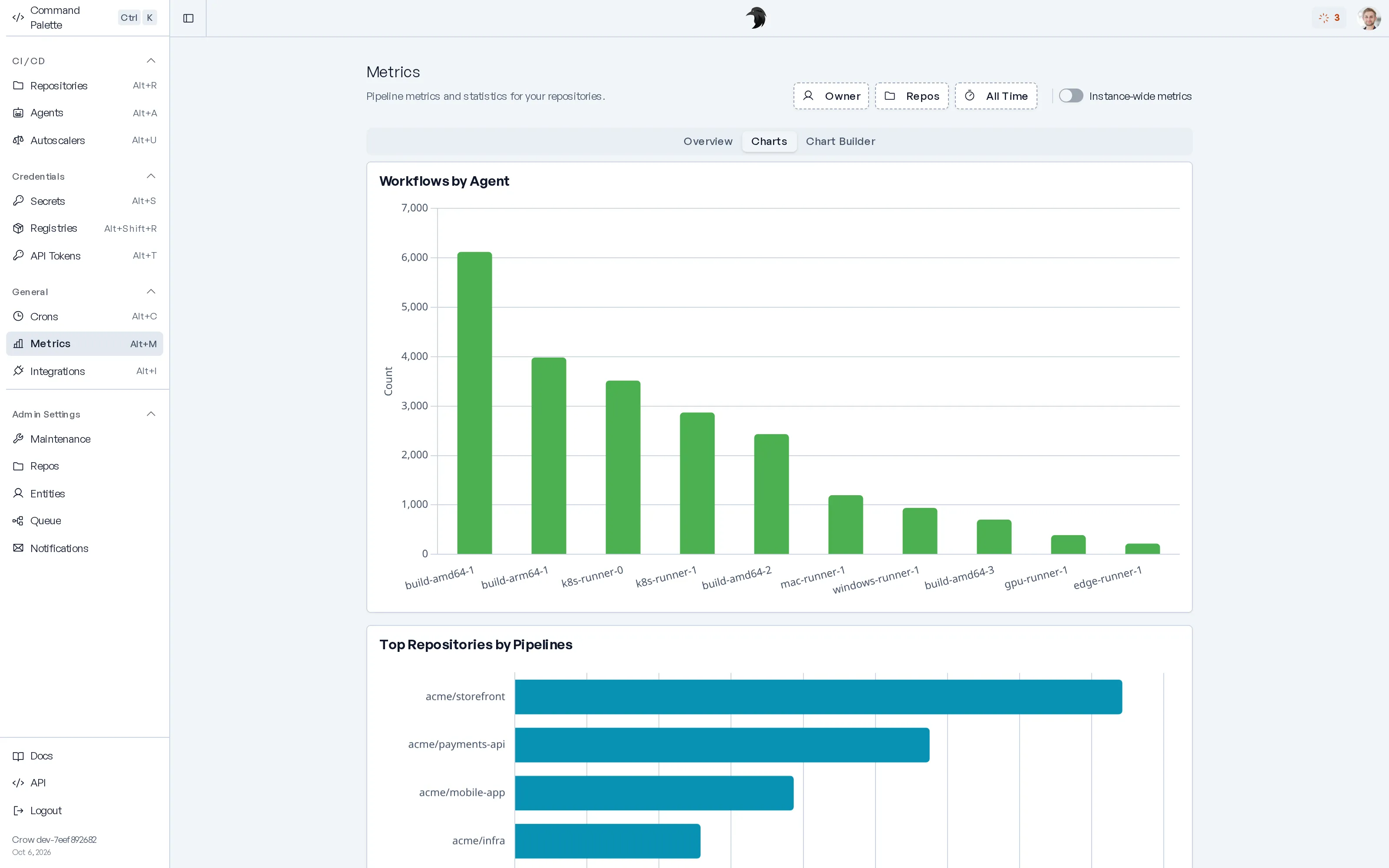The height and width of the screenshot is (868, 1389).
Task: Click the API code brackets icon
Action: 18,783
